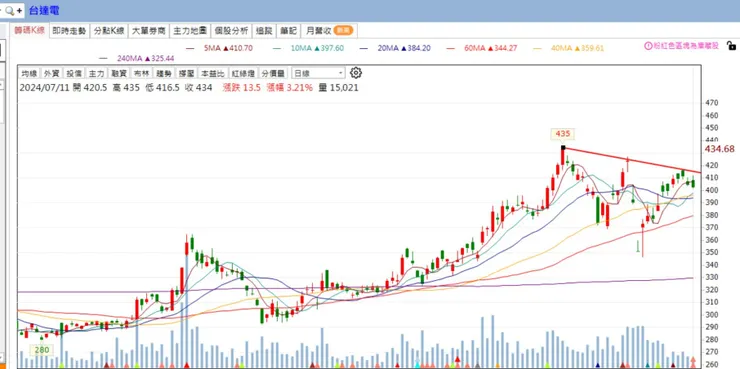Image resolution: width=740 pixels, height=369 pixels.
Task: Click the 收 434 closing price readout
Action: click(198, 88)
